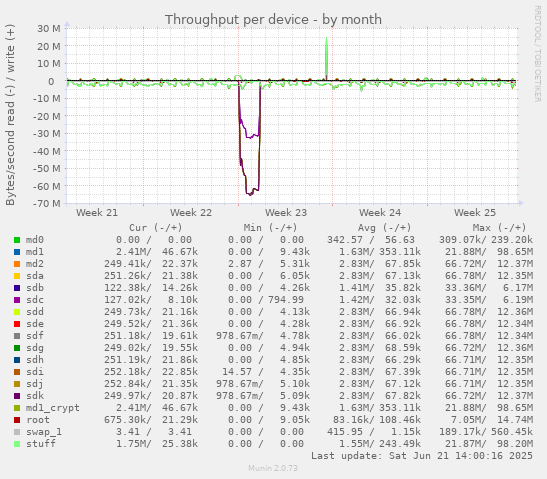This screenshot has width=547, height=479.
Task: Click the sdc purple legend swatch
Action: (x=17, y=300)
